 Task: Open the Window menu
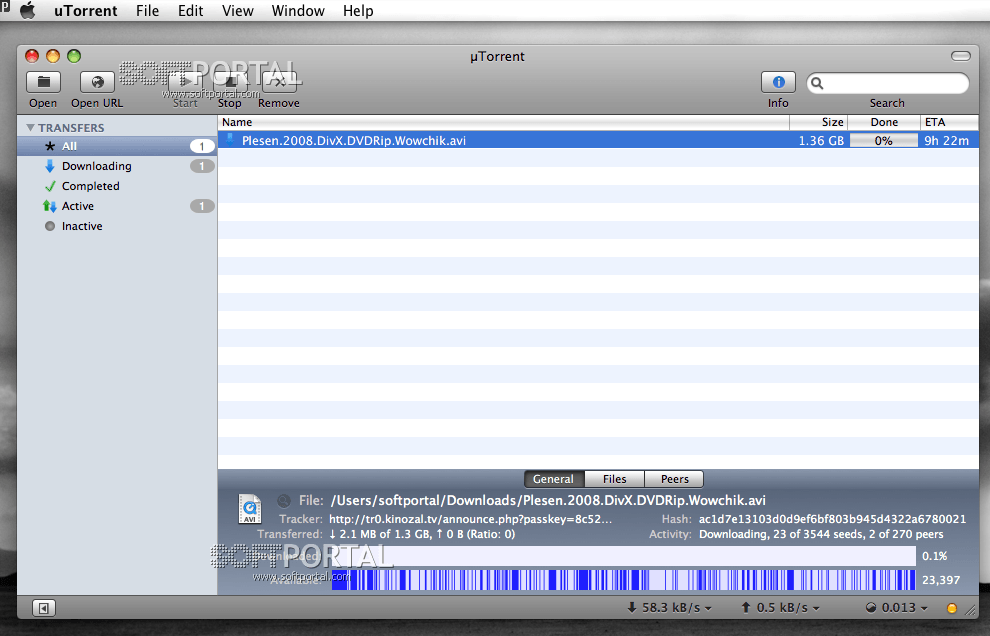298,11
